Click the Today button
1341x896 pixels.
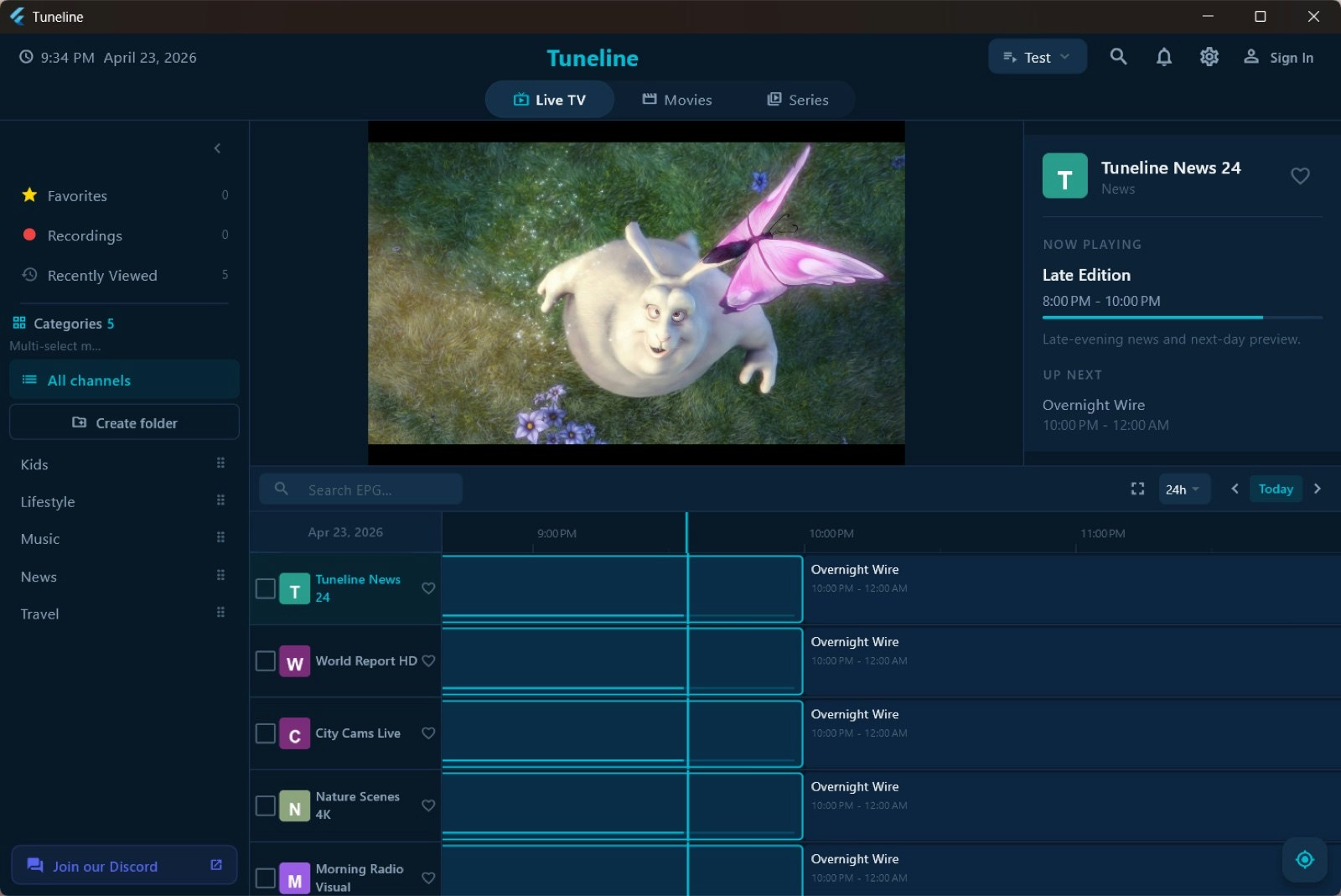[1276, 489]
